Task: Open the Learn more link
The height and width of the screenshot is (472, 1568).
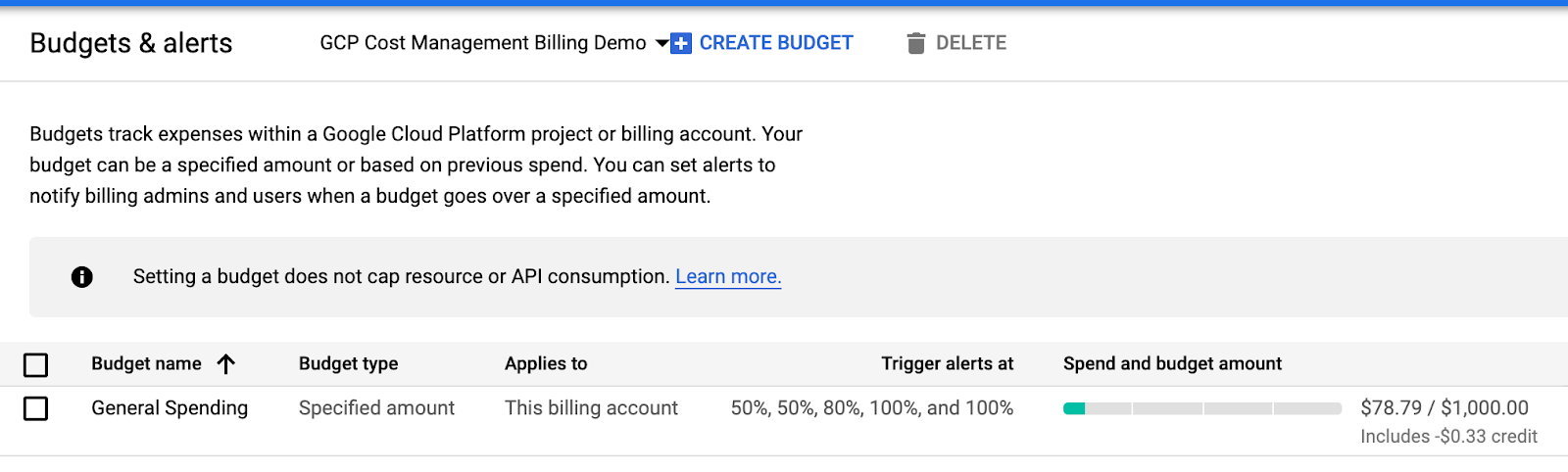Action: (x=728, y=277)
